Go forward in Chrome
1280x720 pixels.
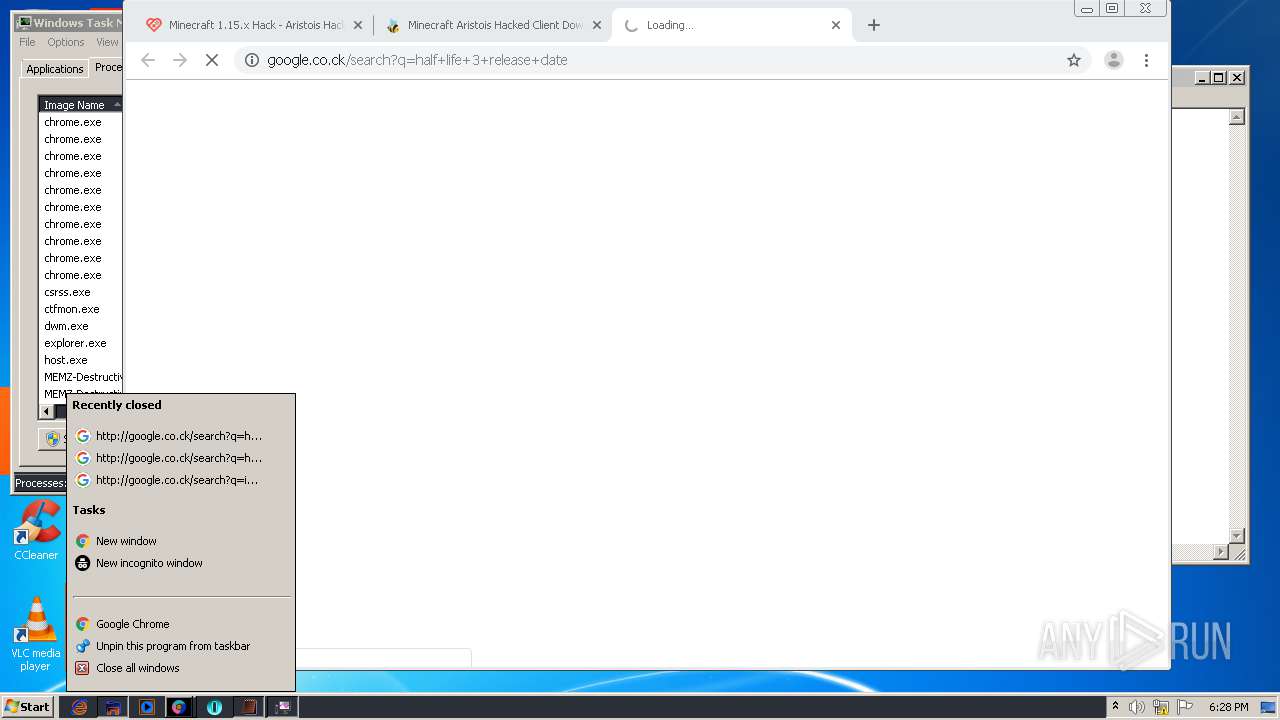point(180,60)
